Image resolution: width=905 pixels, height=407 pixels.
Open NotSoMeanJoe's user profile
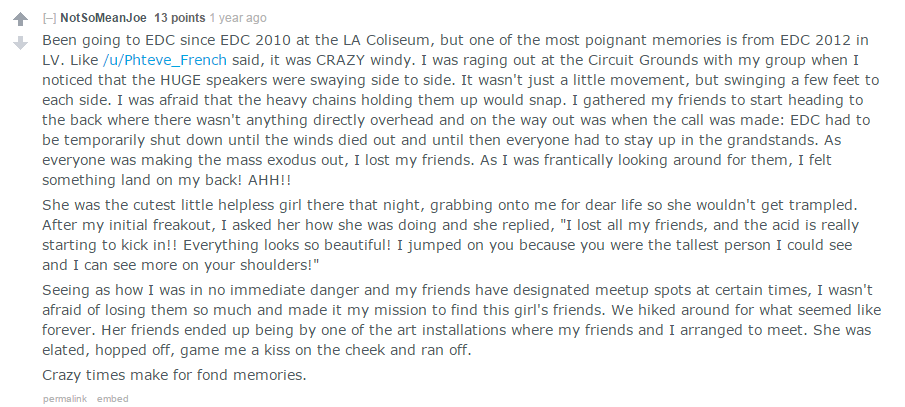103,18
